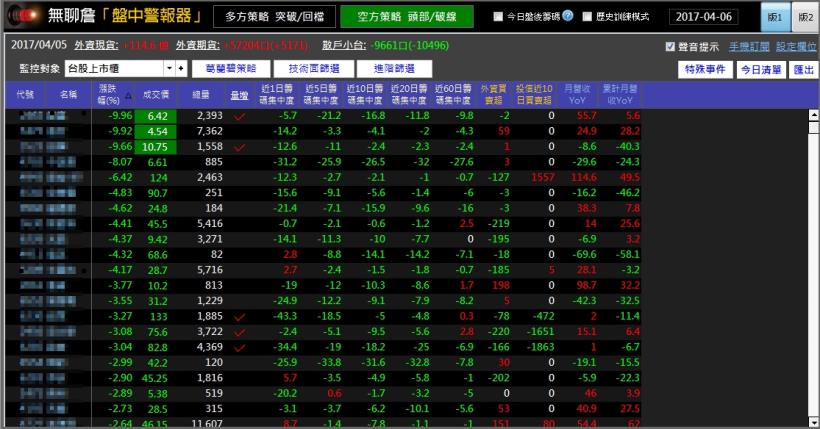Open the 手機訂閱 link
Image resolution: width=820 pixels, height=429 pixels.
749,47
